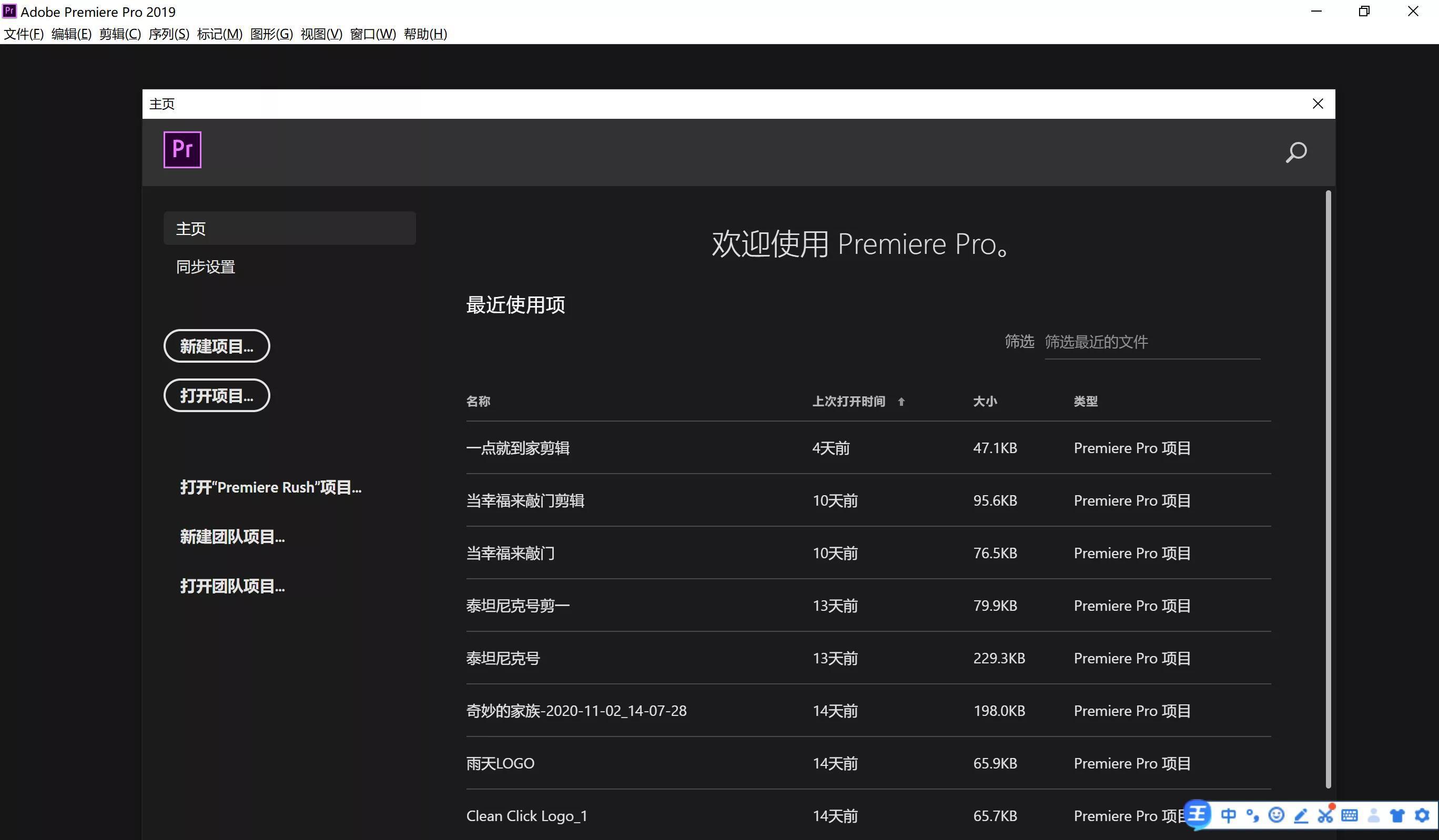This screenshot has height=840, width=1439.
Task: Open the IME soft keyboard icon
Action: [x=1350, y=815]
